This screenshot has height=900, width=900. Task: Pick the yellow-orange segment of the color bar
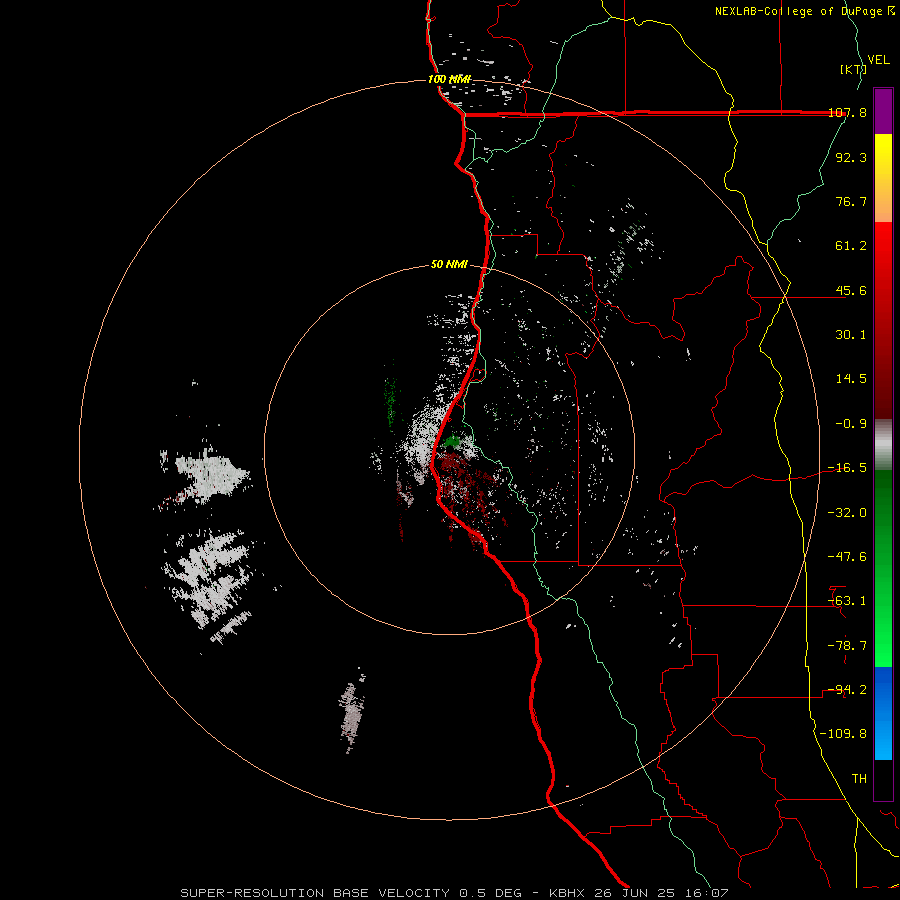tap(883, 178)
